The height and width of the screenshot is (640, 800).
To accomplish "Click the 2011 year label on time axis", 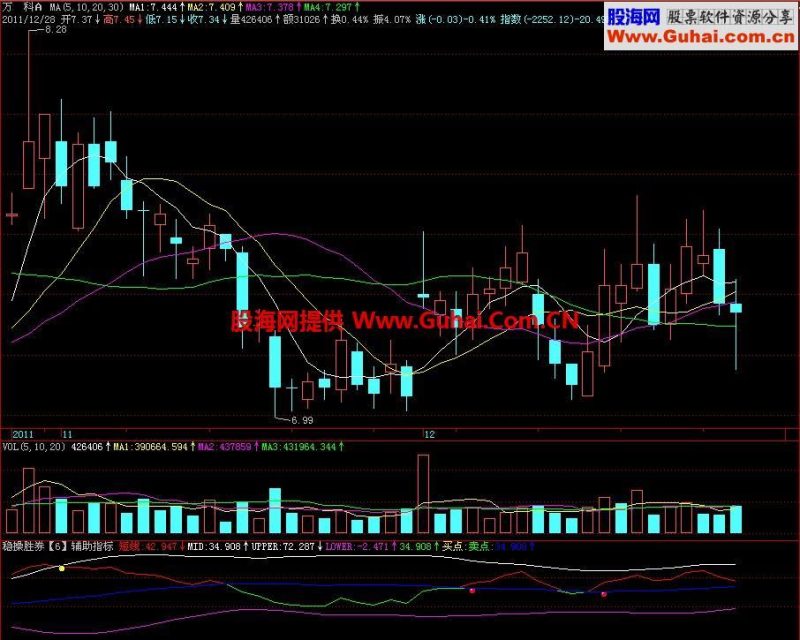I will coord(22,434).
